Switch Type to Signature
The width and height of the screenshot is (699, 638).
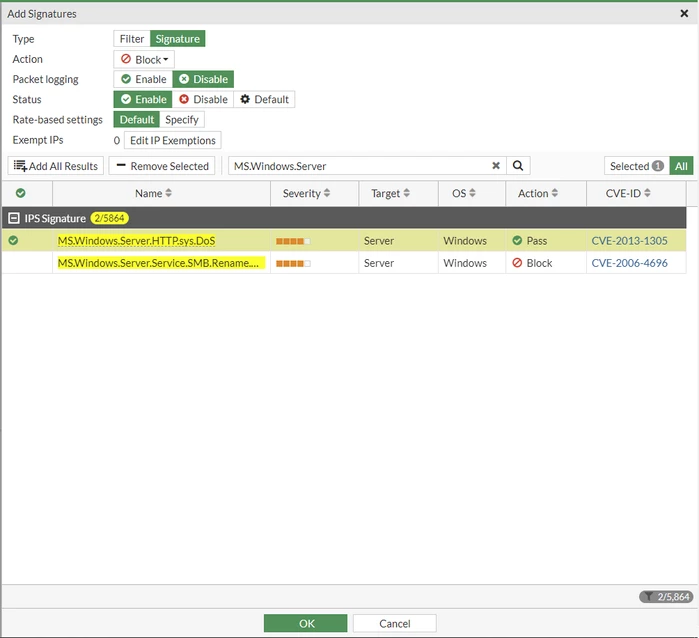pos(177,39)
